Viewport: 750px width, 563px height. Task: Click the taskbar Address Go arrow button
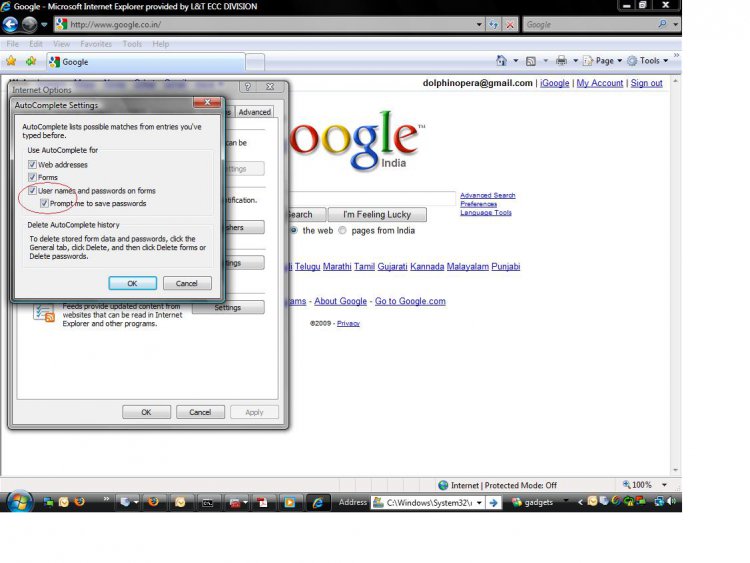tap(494, 502)
